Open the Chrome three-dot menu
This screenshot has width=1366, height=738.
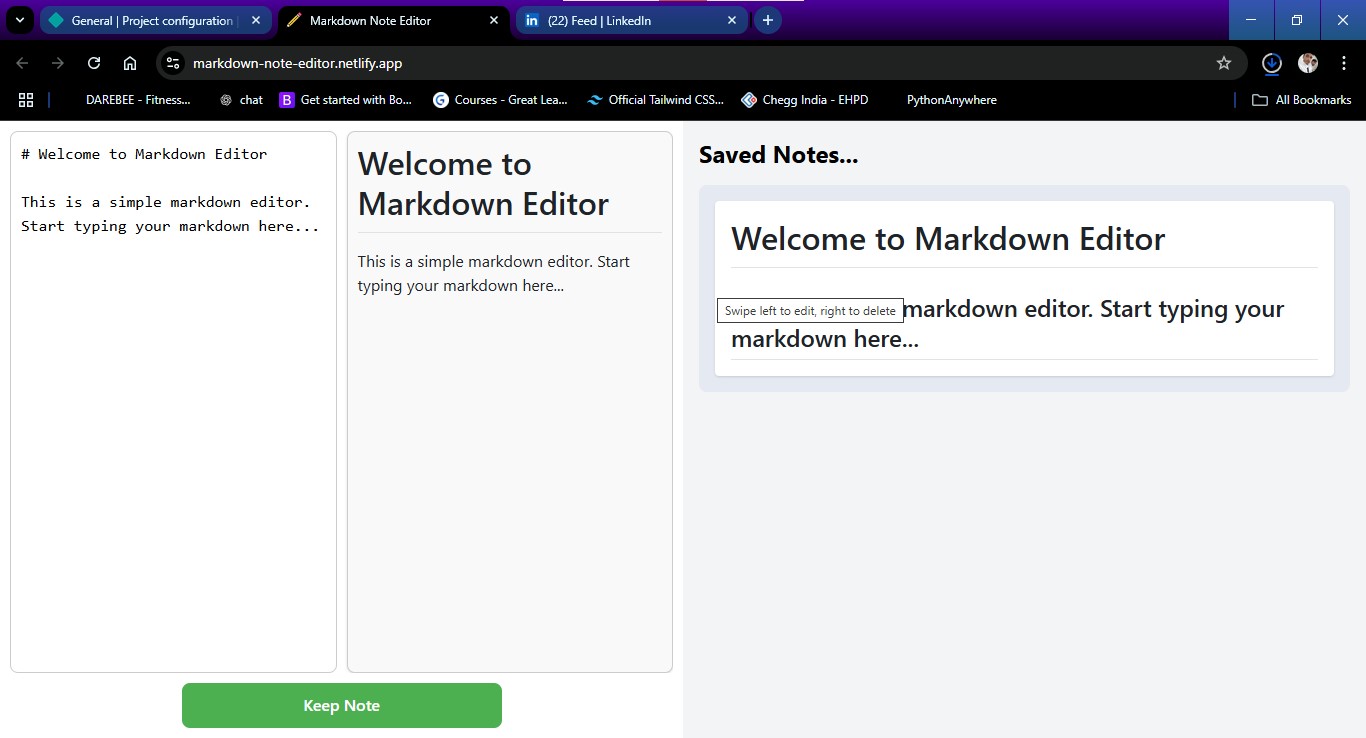[x=1345, y=62]
